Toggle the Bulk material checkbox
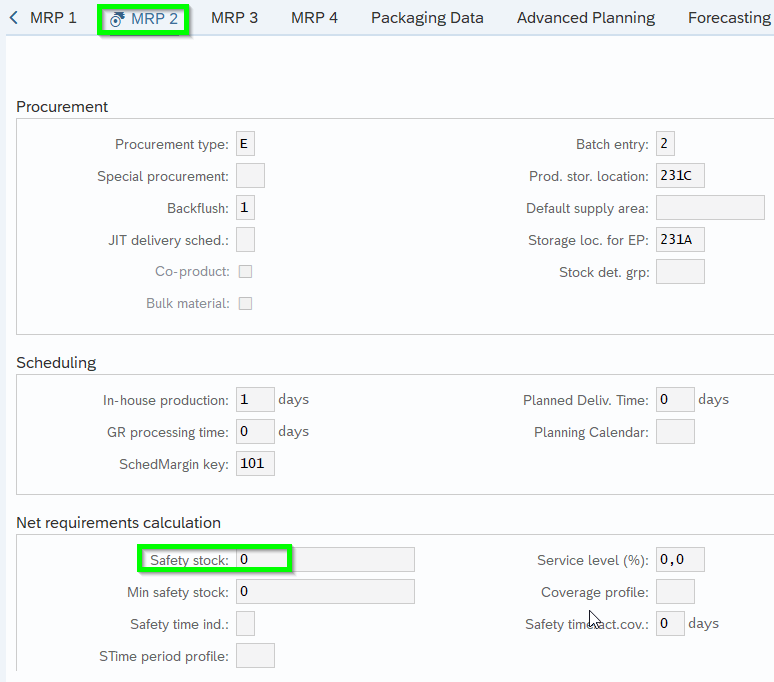 pos(245,303)
